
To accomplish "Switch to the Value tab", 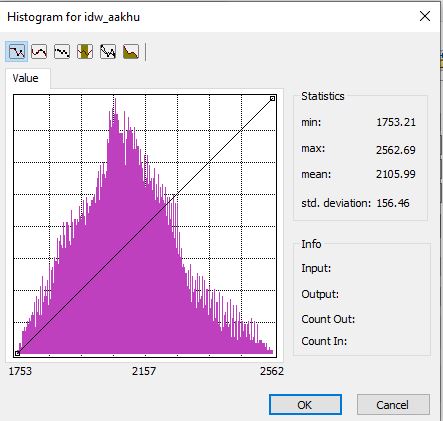I will click(26, 78).
